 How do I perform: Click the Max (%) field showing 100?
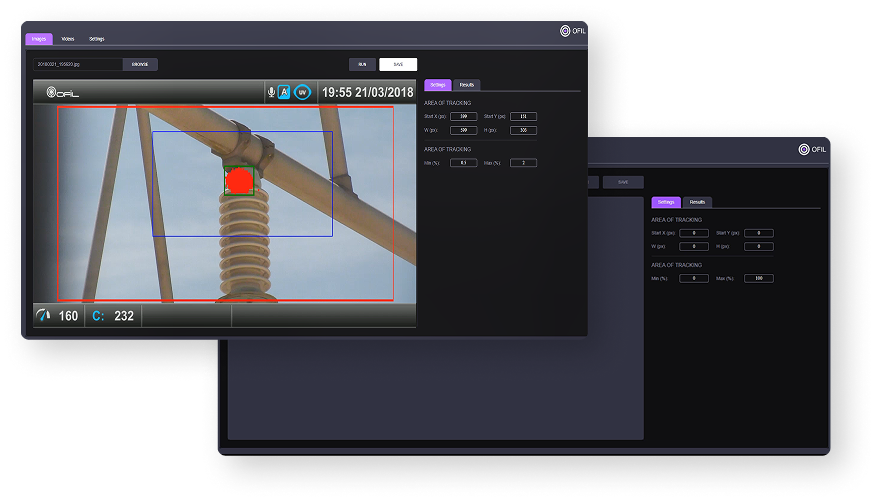coord(759,278)
